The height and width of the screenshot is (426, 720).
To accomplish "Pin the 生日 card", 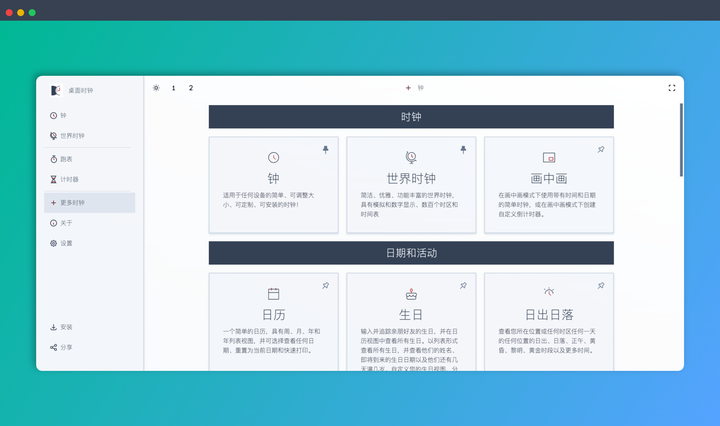I will tap(463, 286).
